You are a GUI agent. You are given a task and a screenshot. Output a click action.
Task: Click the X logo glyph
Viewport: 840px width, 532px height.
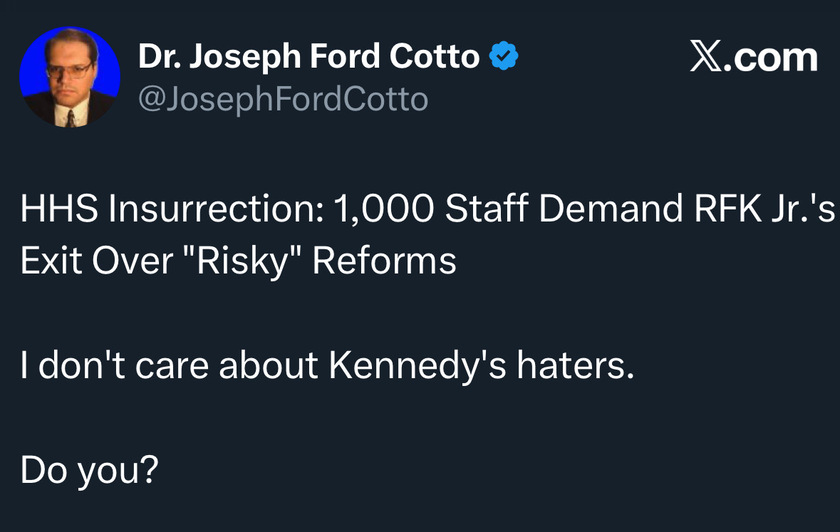point(706,56)
